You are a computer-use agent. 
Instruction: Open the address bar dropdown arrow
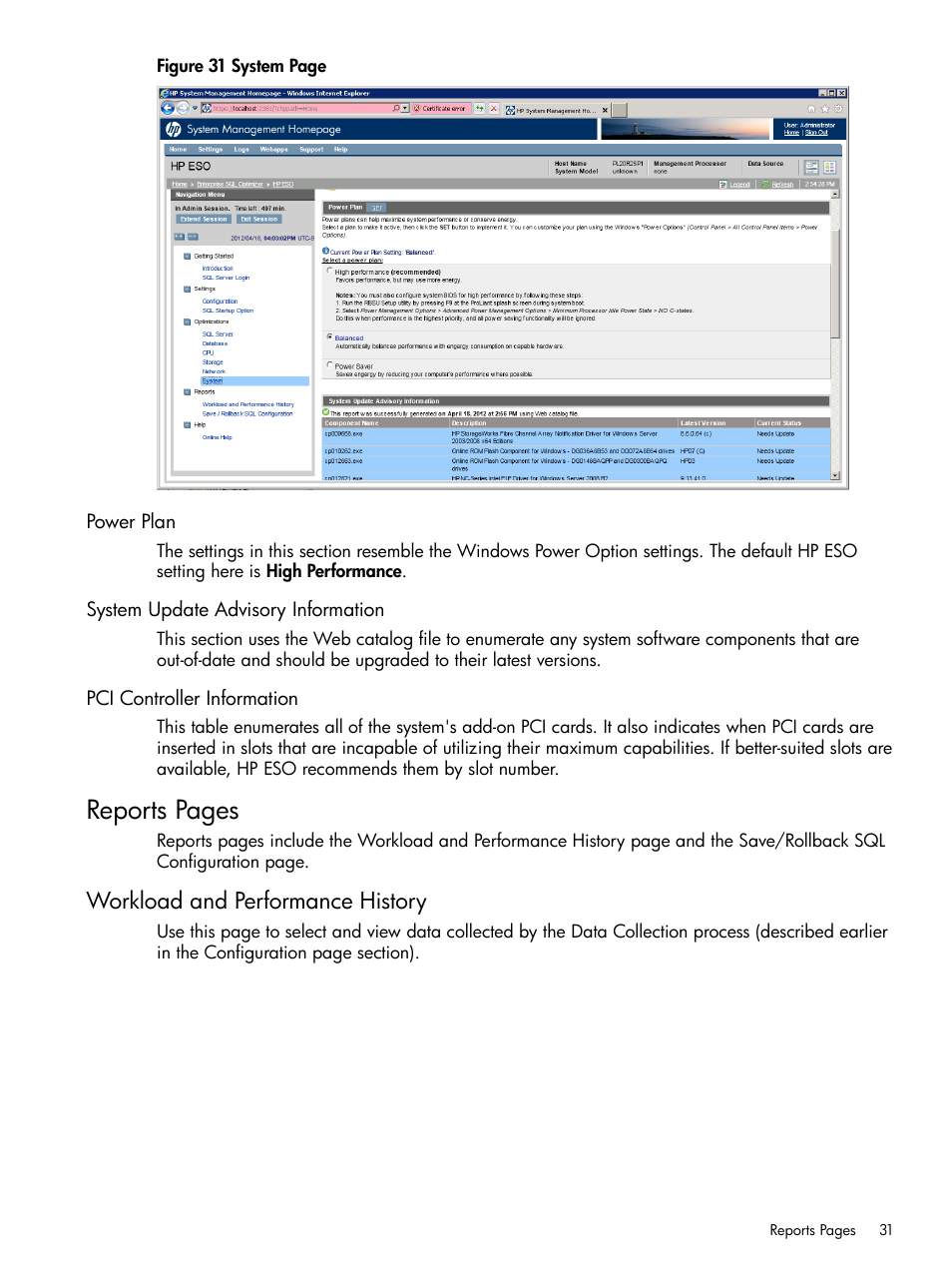tap(405, 108)
